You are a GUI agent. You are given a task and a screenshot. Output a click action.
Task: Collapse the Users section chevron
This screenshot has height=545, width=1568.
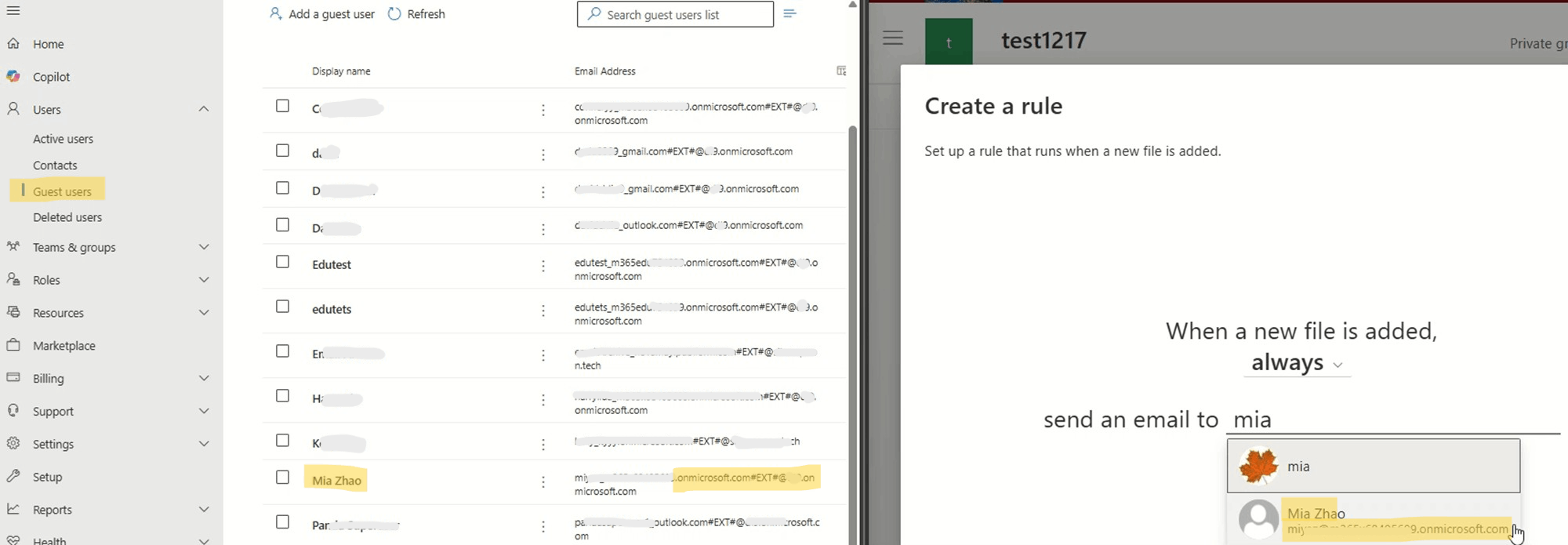pyautogui.click(x=204, y=109)
